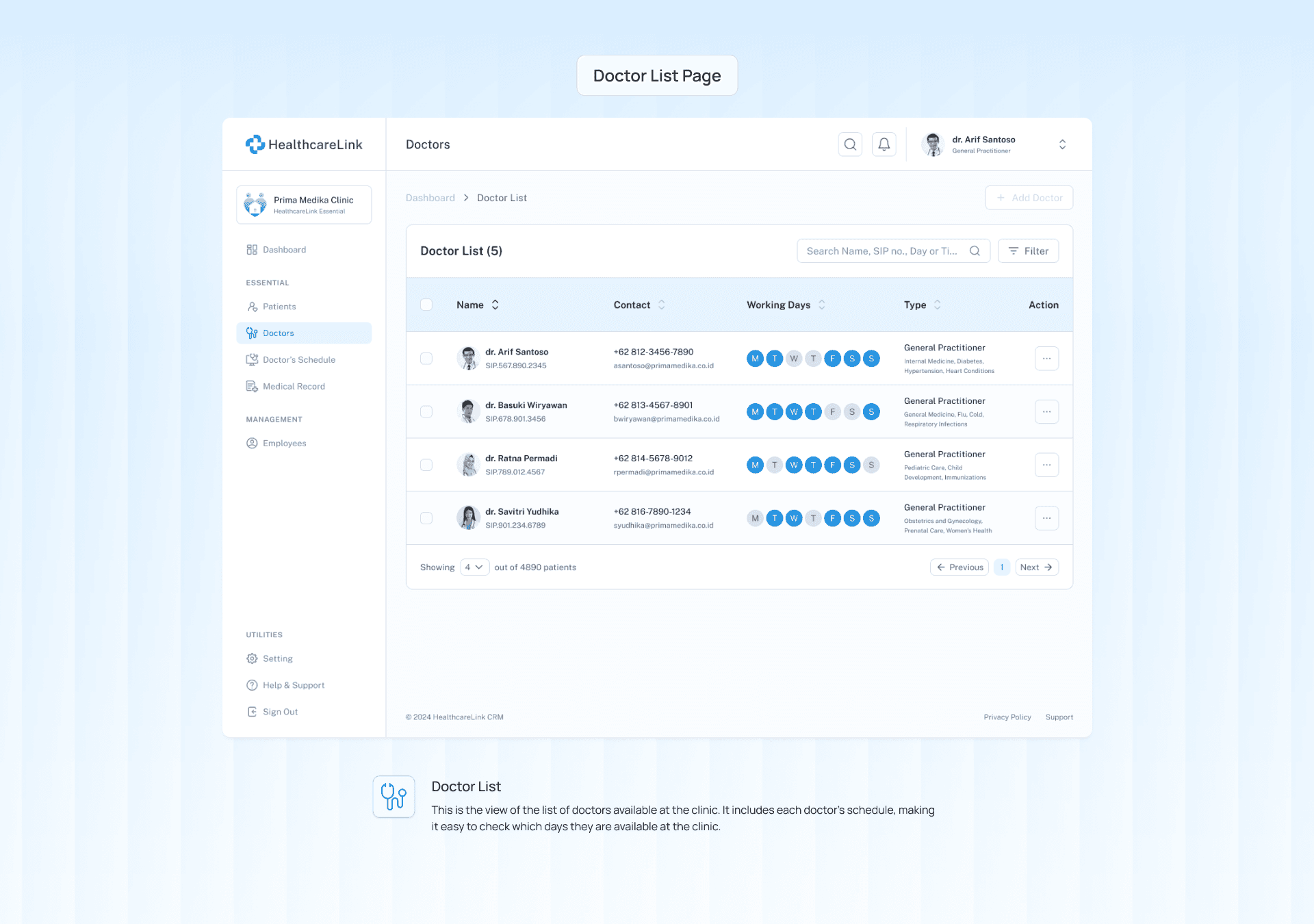The image size is (1314, 924).
Task: Open actions menu for dr. Savitri Yudhika
Action: [x=1046, y=518]
